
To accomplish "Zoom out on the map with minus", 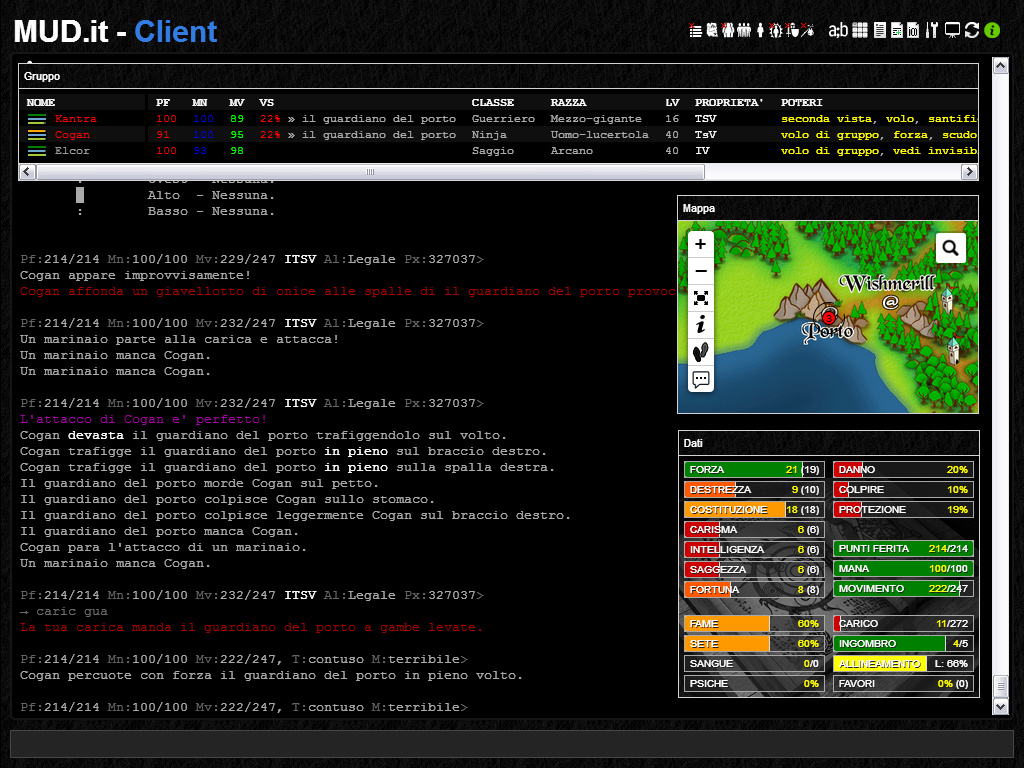I will [x=701, y=271].
